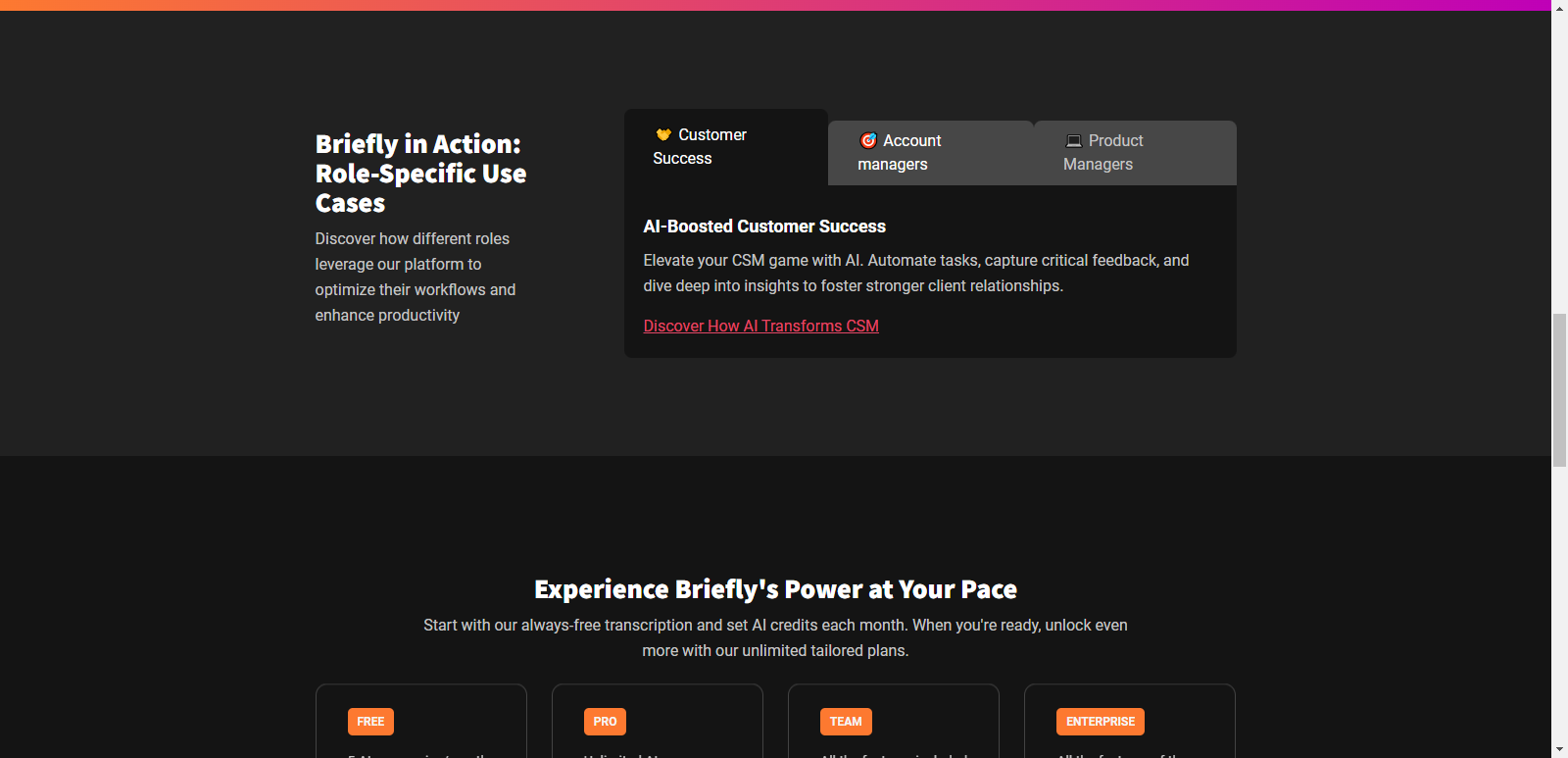Image resolution: width=1568 pixels, height=758 pixels.
Task: Click the text Start with our always-free transcription
Action: (x=775, y=637)
